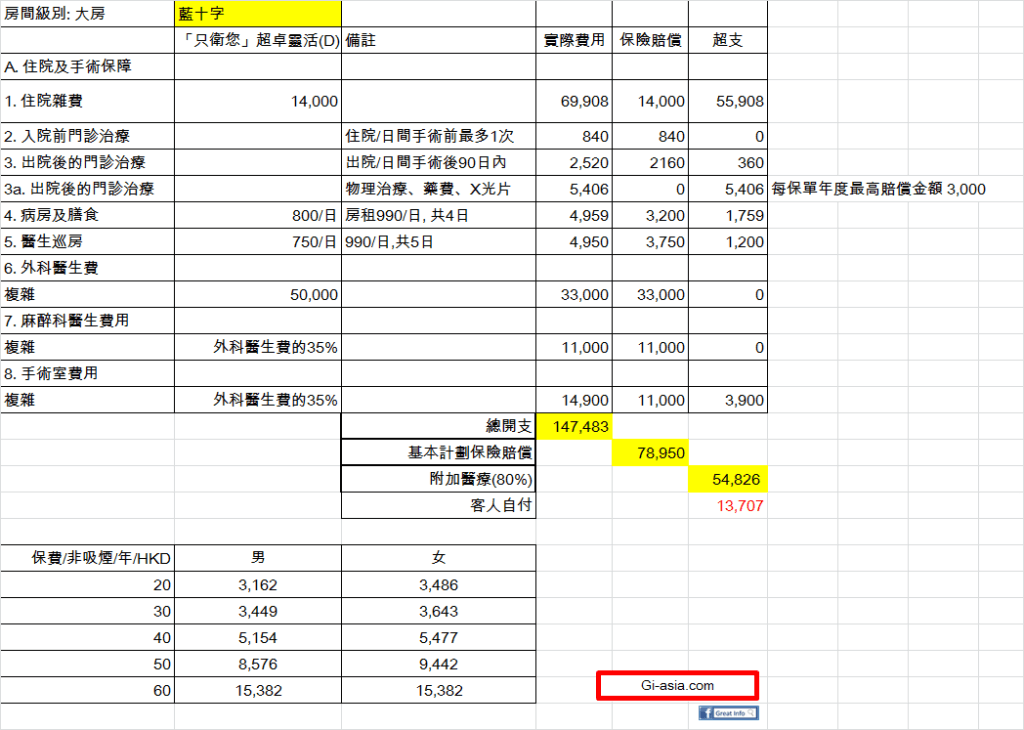Image resolution: width=1024 pixels, height=730 pixels.
Task: Select the 8. 手術室費用 label
Action: (51, 373)
